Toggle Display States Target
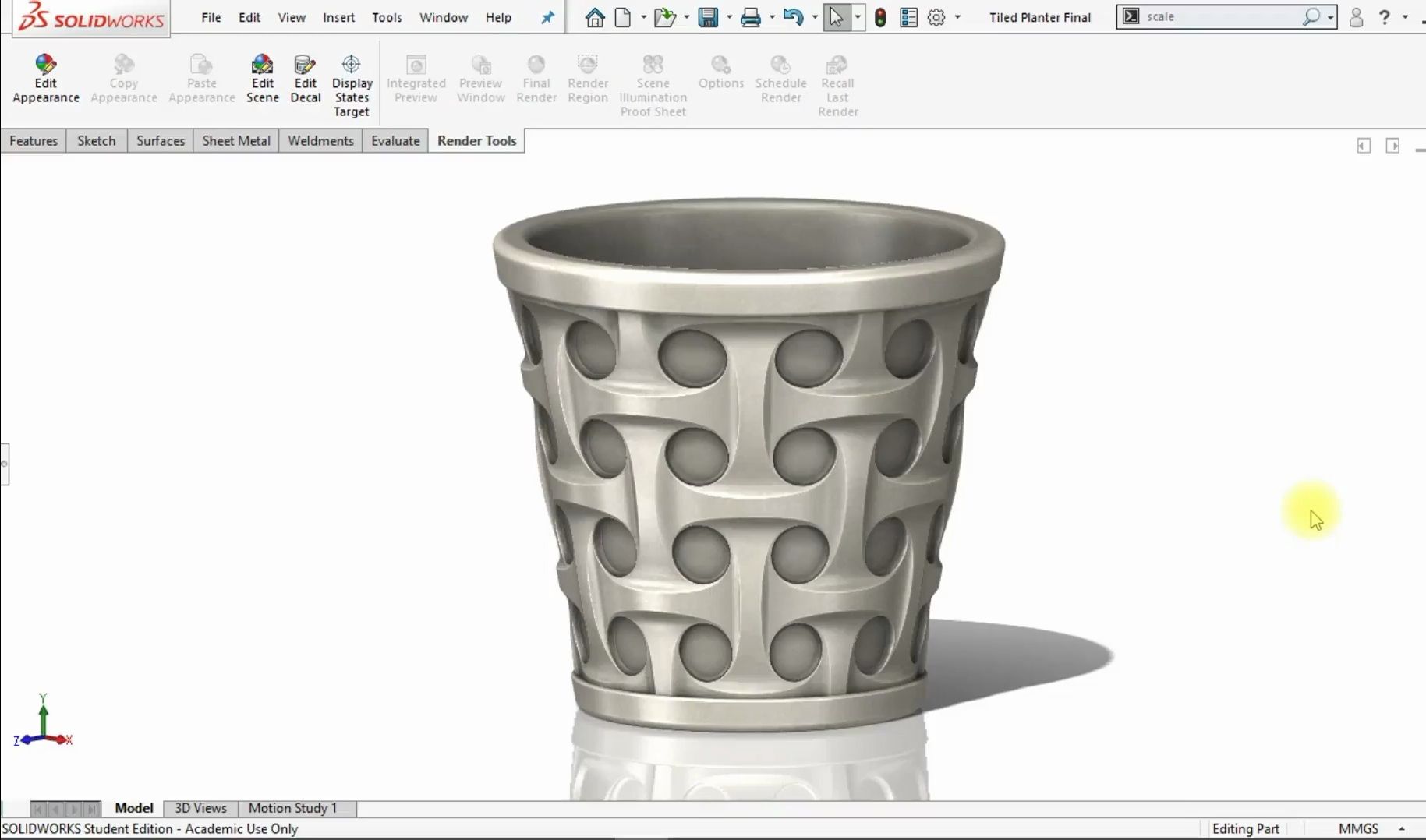 (352, 82)
